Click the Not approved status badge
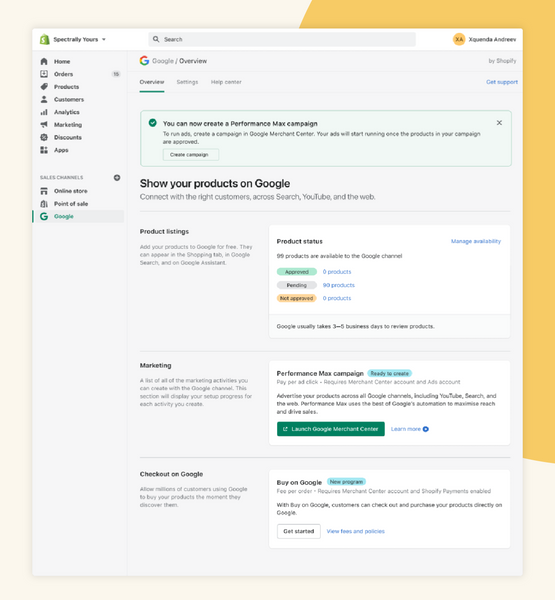Image resolution: width=555 pixels, height=600 pixels. coord(297,298)
